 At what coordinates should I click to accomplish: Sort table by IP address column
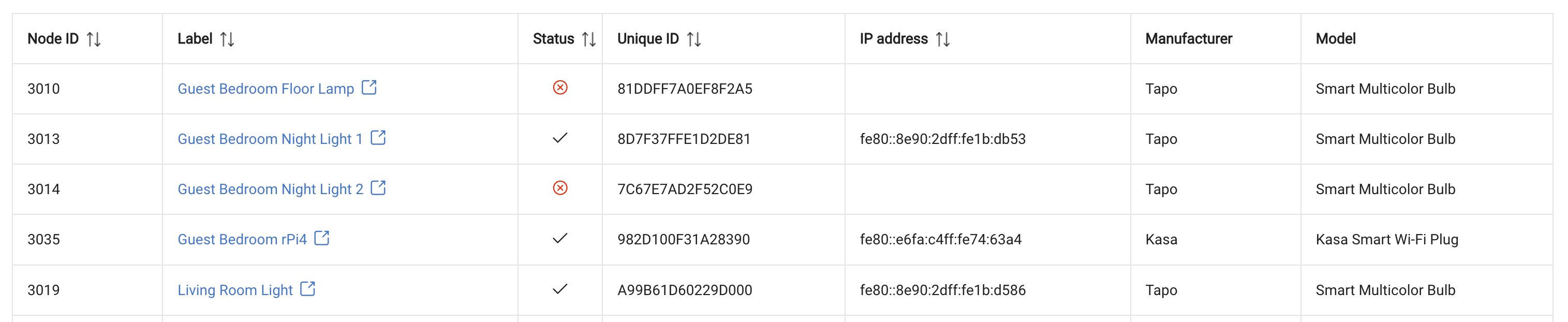tap(943, 39)
